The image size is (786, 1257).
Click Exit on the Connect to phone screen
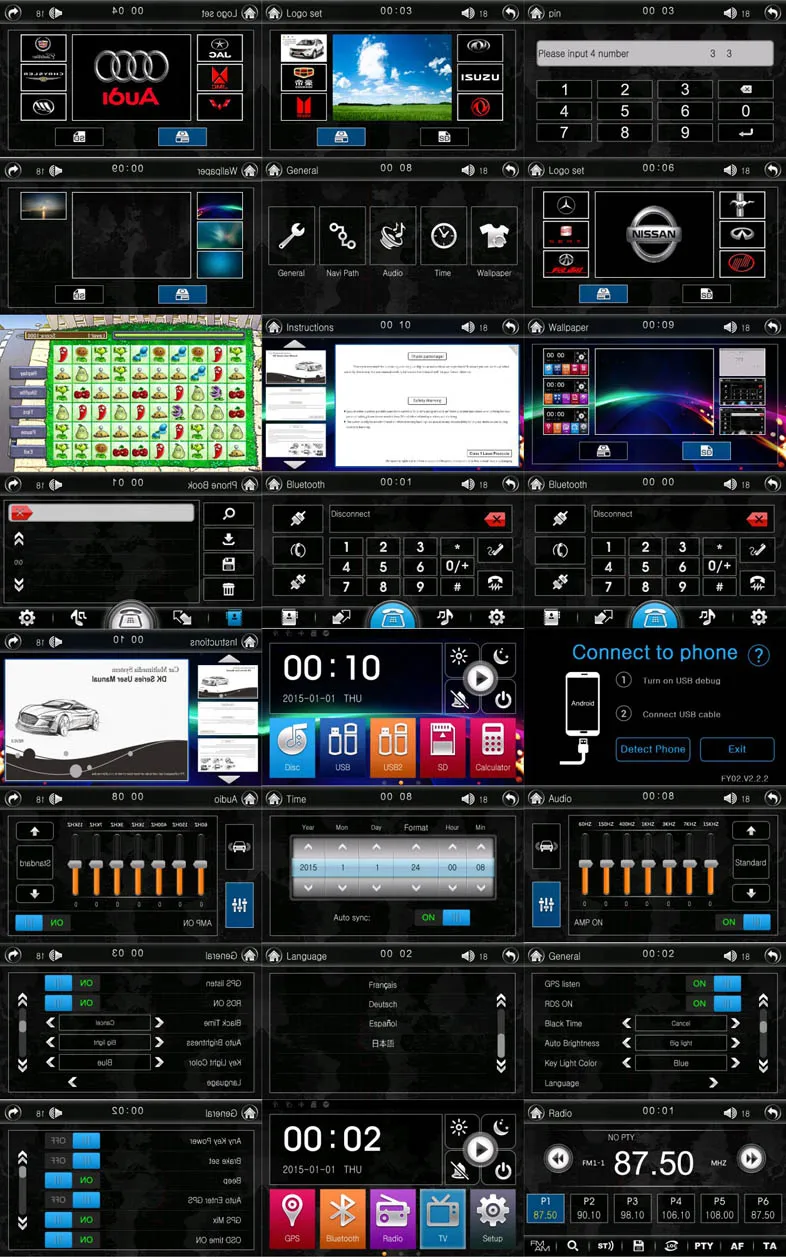[x=737, y=749]
